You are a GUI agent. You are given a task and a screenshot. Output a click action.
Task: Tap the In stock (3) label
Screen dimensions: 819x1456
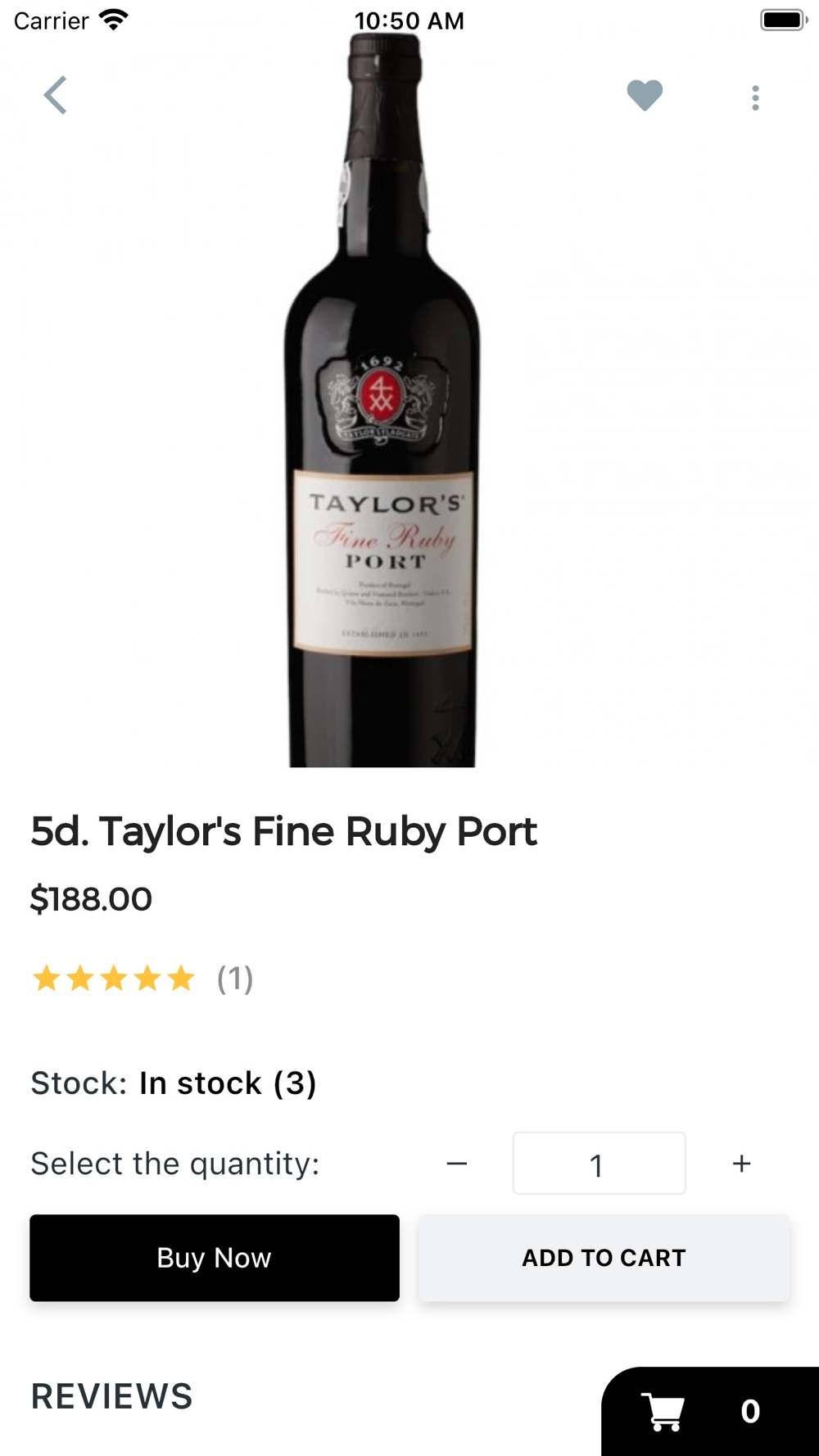[228, 1083]
